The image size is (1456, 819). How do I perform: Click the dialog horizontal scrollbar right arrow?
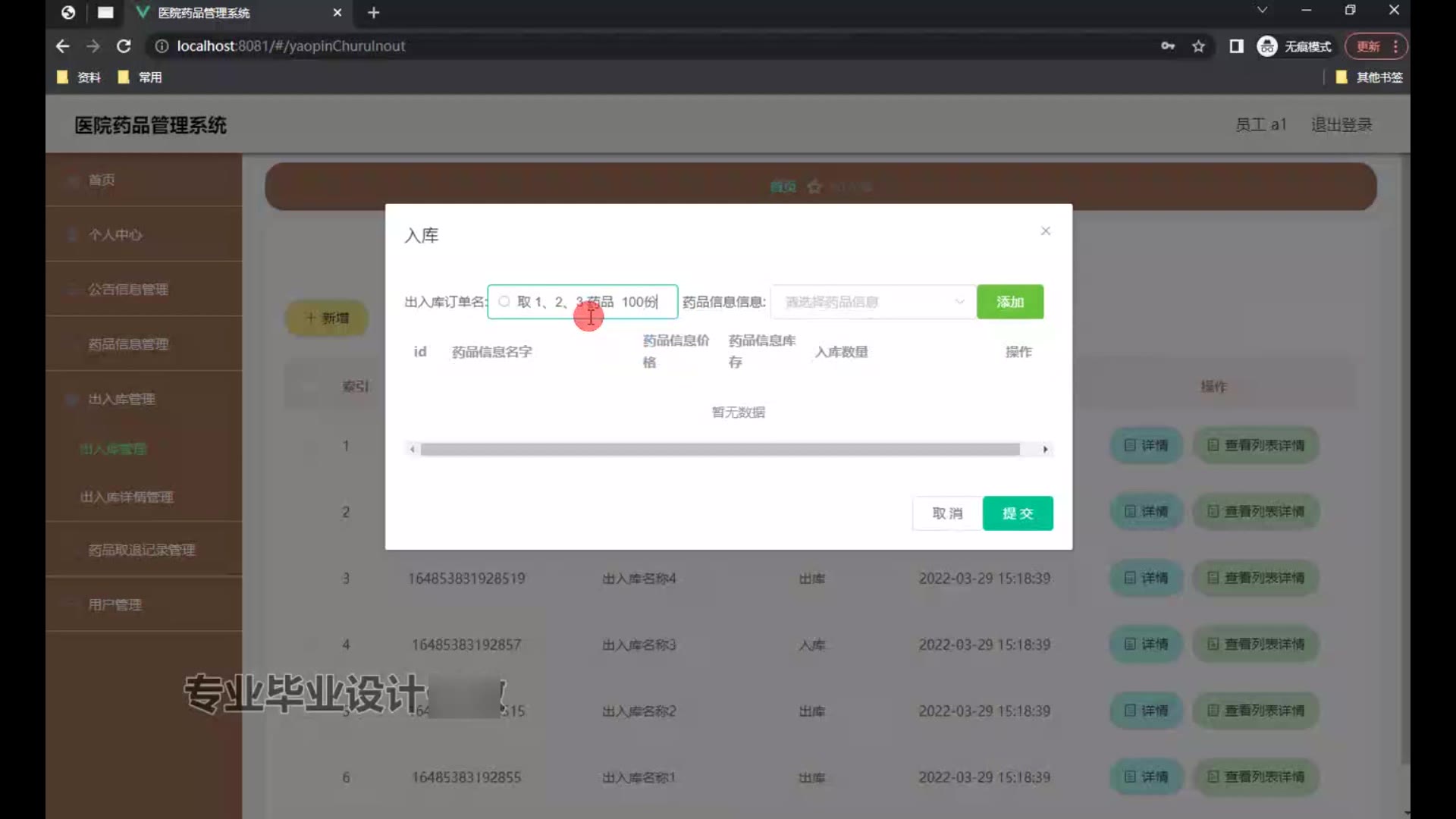[x=1045, y=450]
